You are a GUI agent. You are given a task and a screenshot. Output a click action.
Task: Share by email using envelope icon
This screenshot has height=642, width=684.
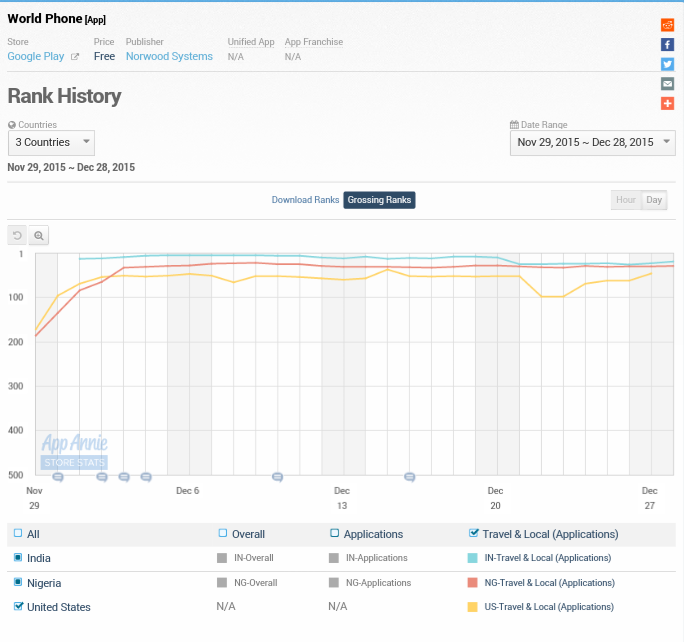tap(667, 84)
